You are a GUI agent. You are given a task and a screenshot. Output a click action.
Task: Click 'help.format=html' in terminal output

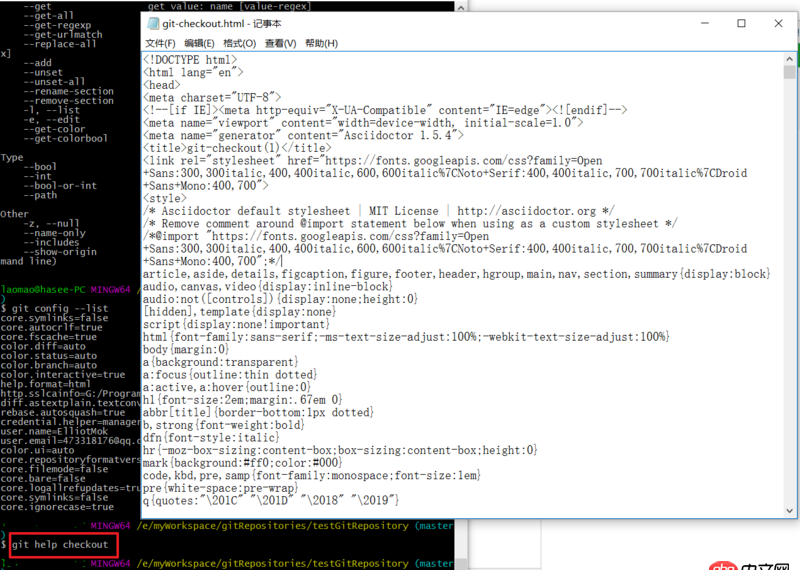[x=45, y=384]
